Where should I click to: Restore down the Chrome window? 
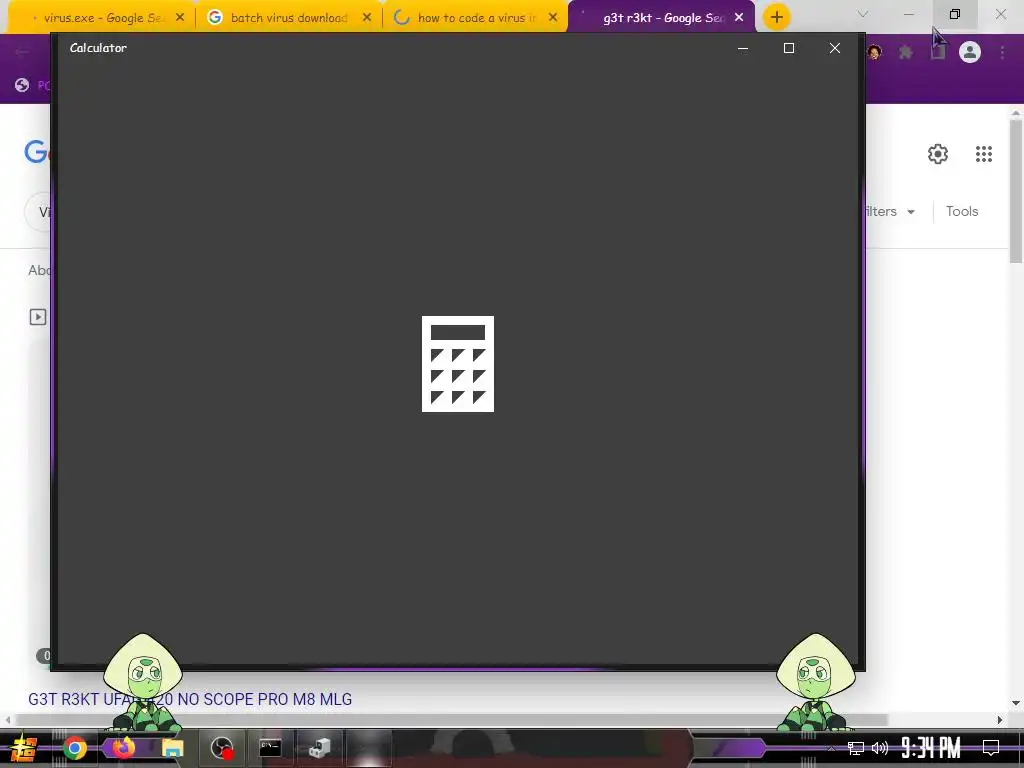point(955,14)
